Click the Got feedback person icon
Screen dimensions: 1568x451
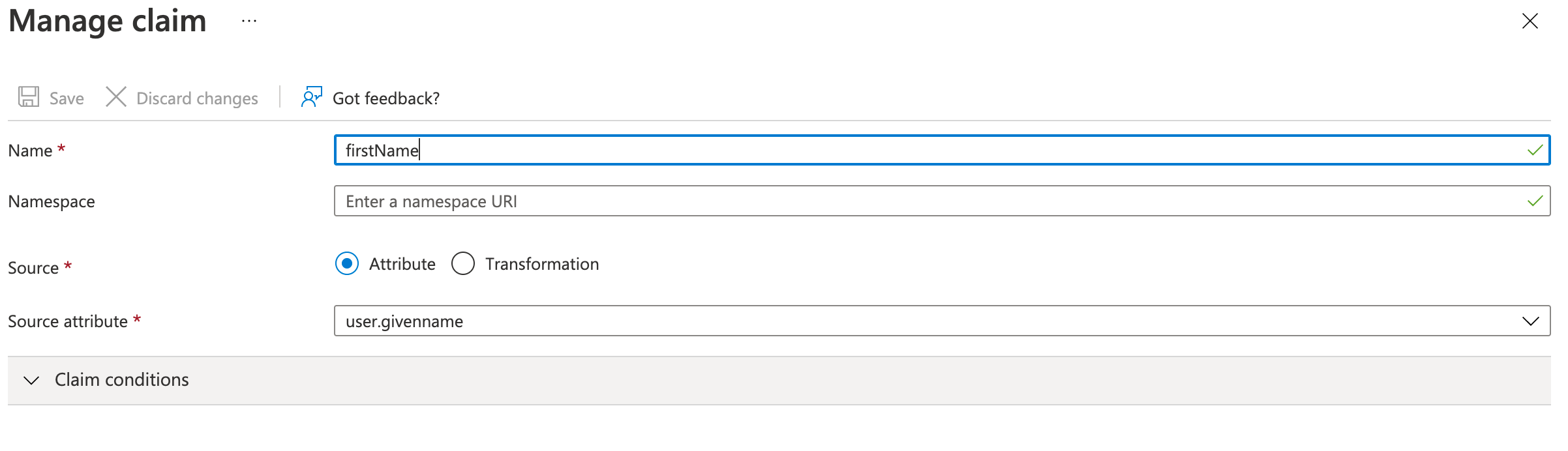pos(311,97)
